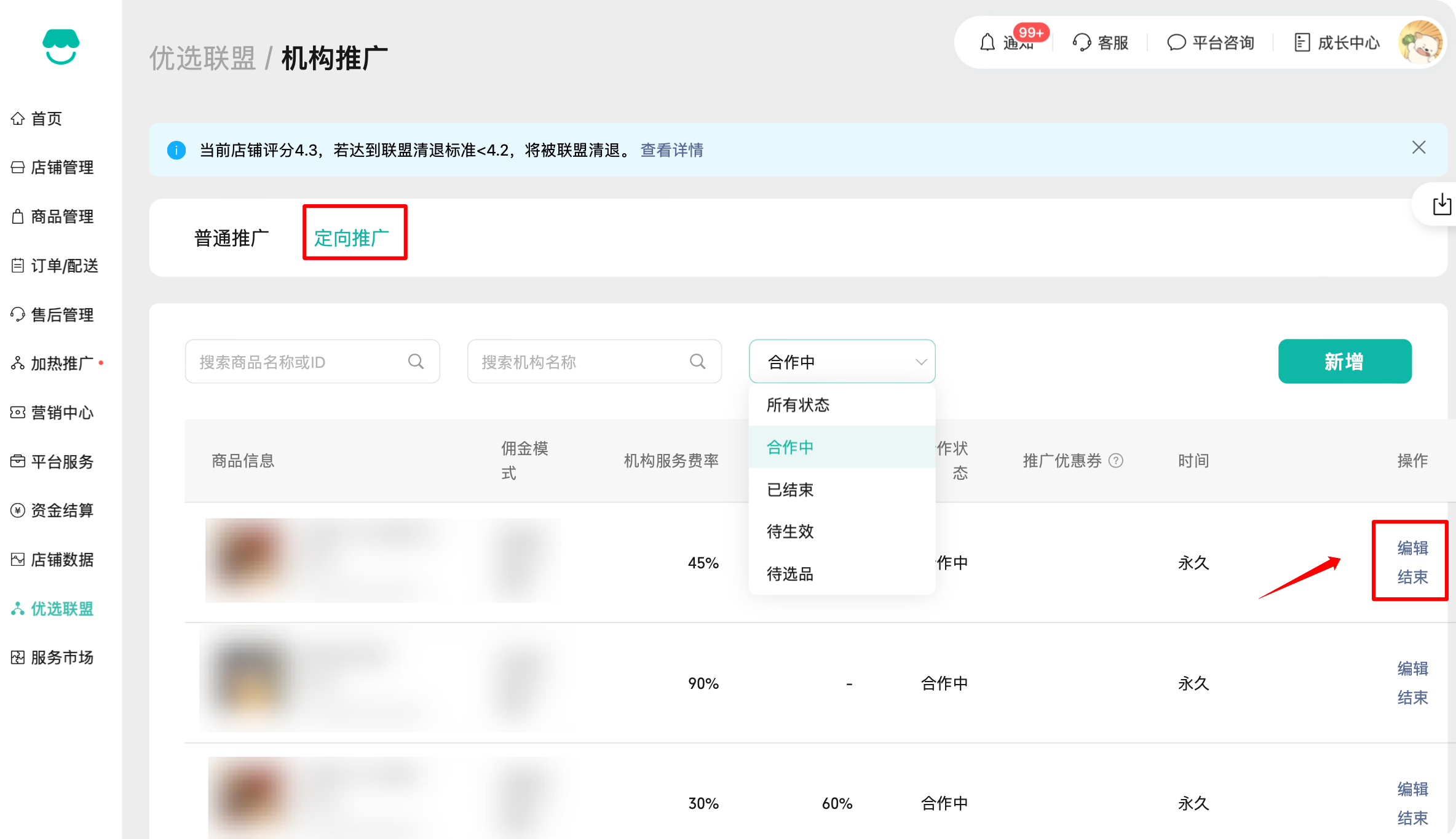Click 编辑 for the 90% service-rate row

coord(1412,669)
